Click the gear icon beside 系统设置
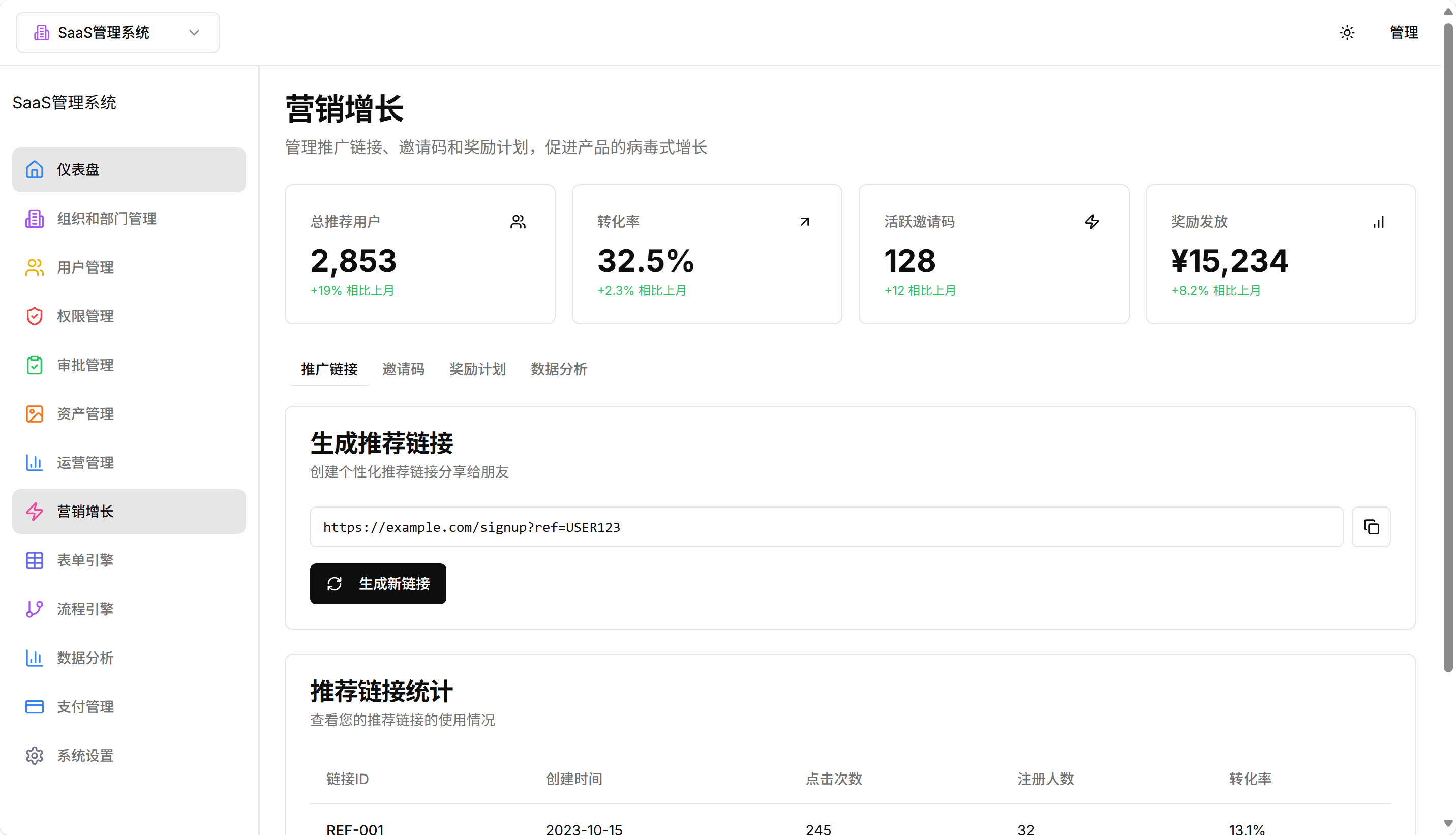 (35, 755)
